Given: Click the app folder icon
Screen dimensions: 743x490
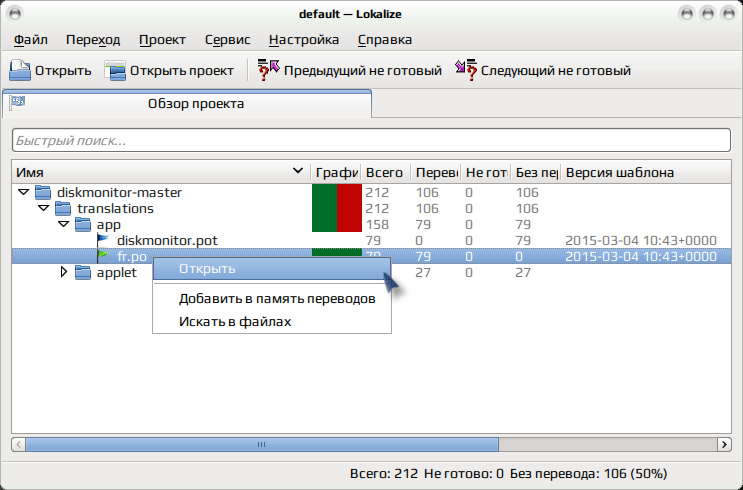Looking at the screenshot, I should click(x=83, y=225).
